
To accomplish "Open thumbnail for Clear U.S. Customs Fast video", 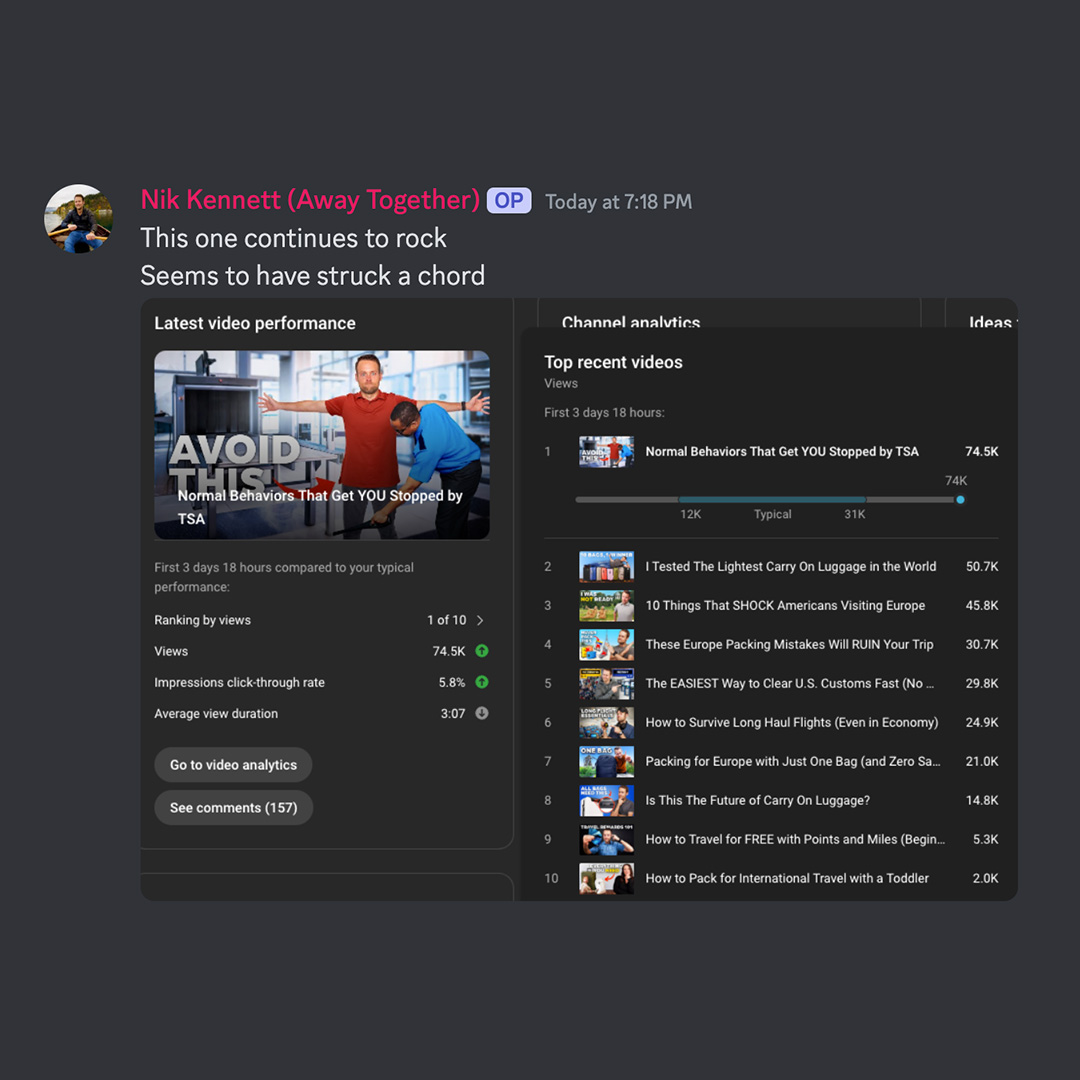I will click(606, 683).
